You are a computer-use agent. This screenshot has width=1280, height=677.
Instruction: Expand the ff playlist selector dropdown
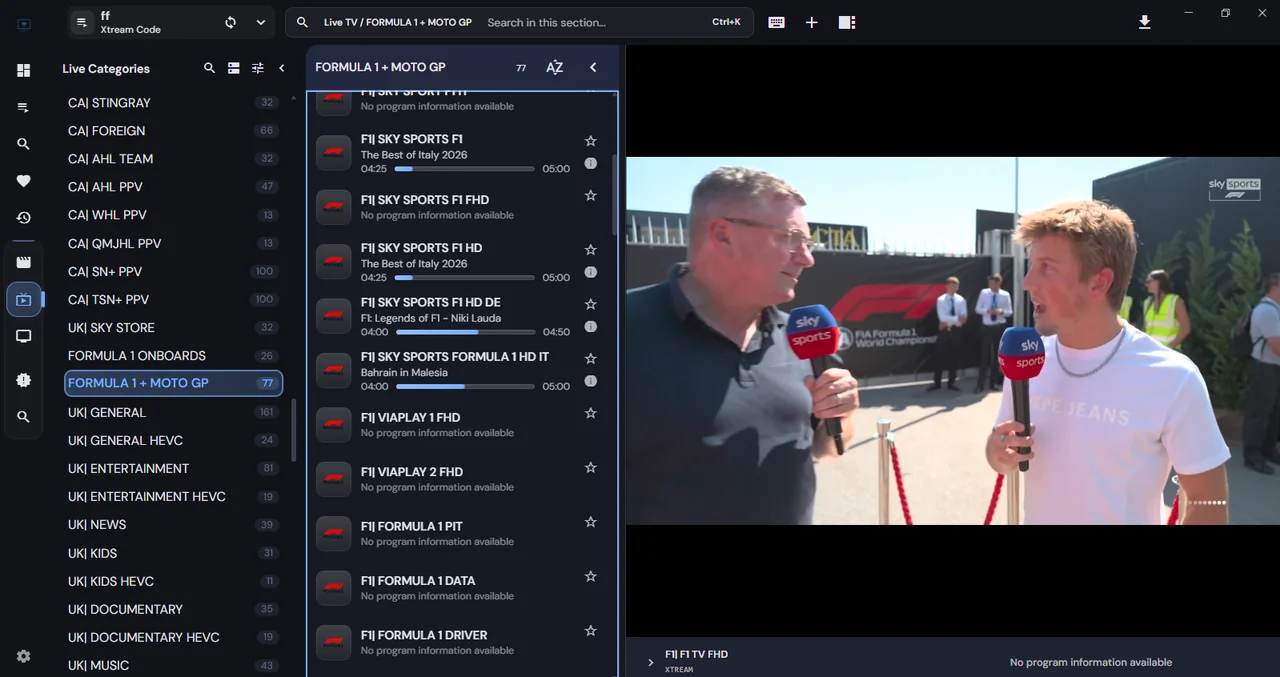(261, 22)
